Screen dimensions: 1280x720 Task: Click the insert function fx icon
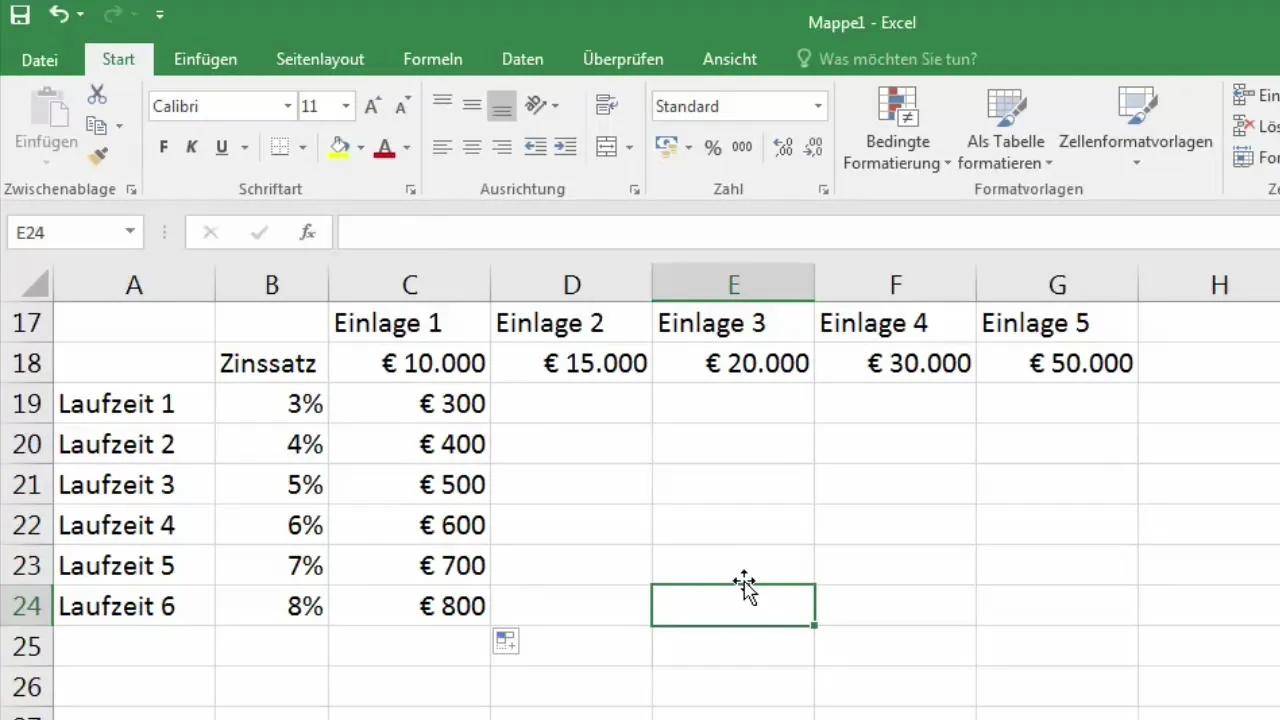(x=308, y=232)
